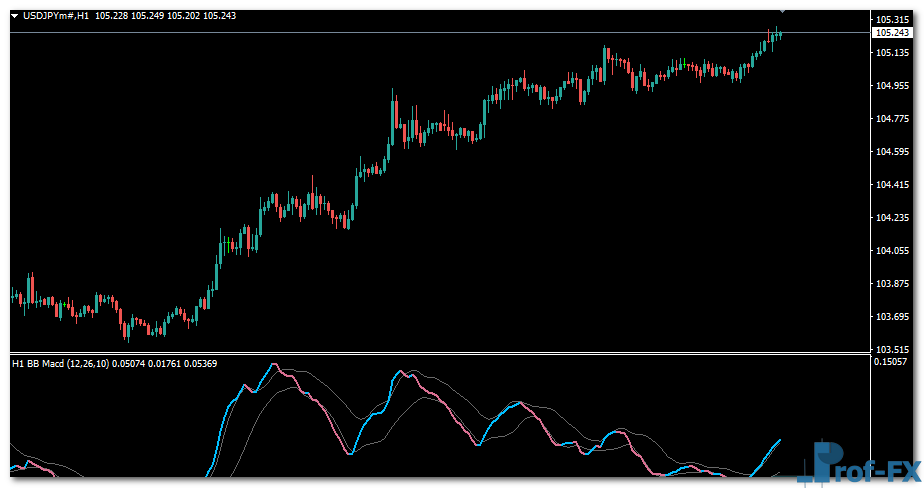
Task: Click the USDJPYm#,H1 chart symbol label
Action: pos(57,16)
